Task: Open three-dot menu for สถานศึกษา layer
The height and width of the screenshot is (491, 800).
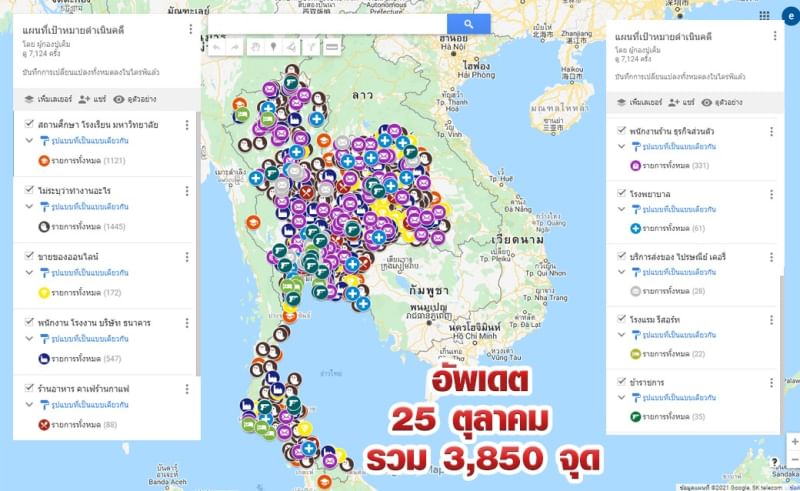Action: (x=187, y=125)
